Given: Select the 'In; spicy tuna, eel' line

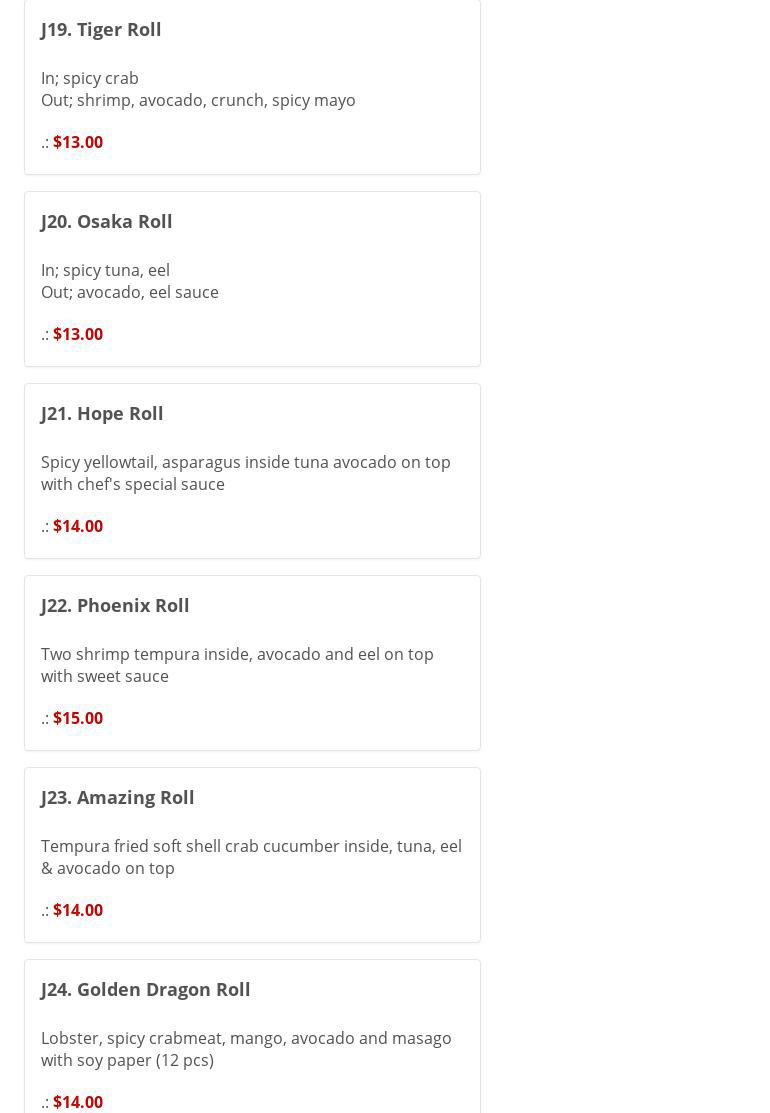Looking at the screenshot, I should tap(105, 270).
